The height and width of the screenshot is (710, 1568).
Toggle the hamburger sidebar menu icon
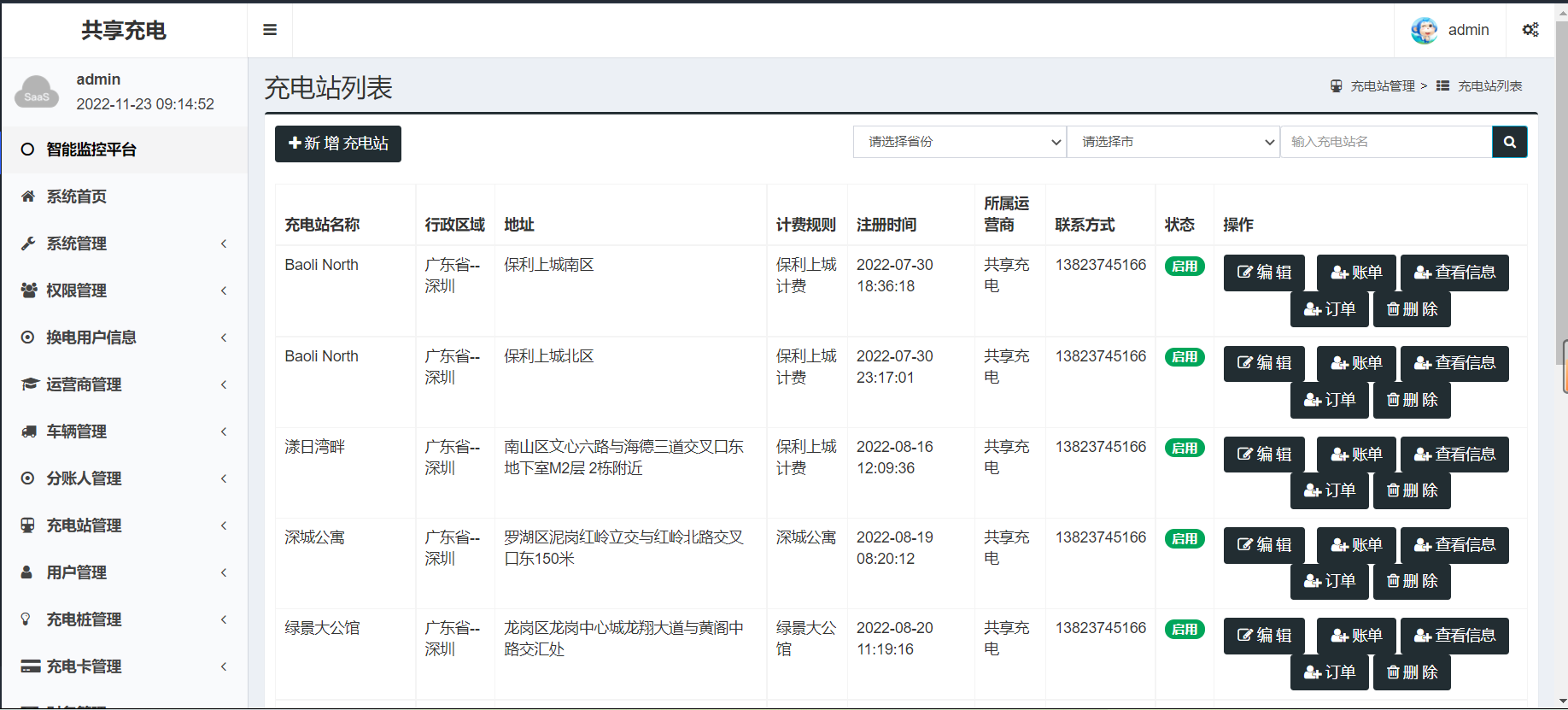pyautogui.click(x=270, y=30)
